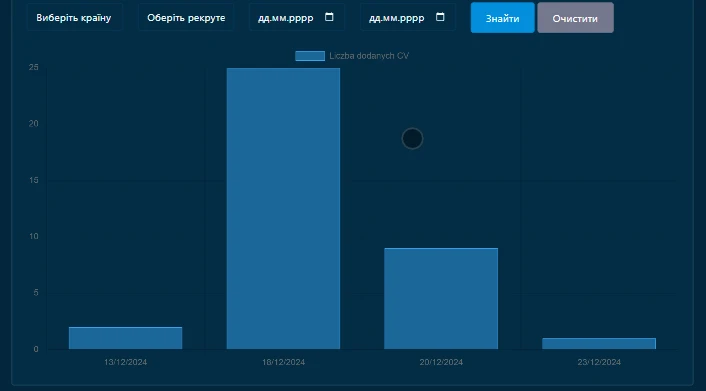706x391 pixels.
Task: Select the 20/12/2024 bar in chart
Action: click(441, 299)
